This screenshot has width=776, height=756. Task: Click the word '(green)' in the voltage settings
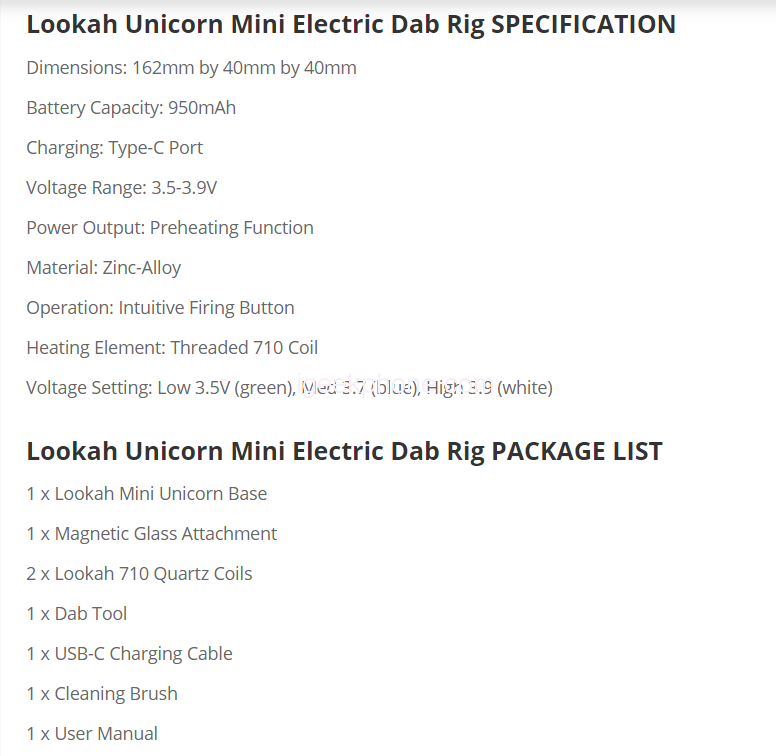(x=262, y=388)
